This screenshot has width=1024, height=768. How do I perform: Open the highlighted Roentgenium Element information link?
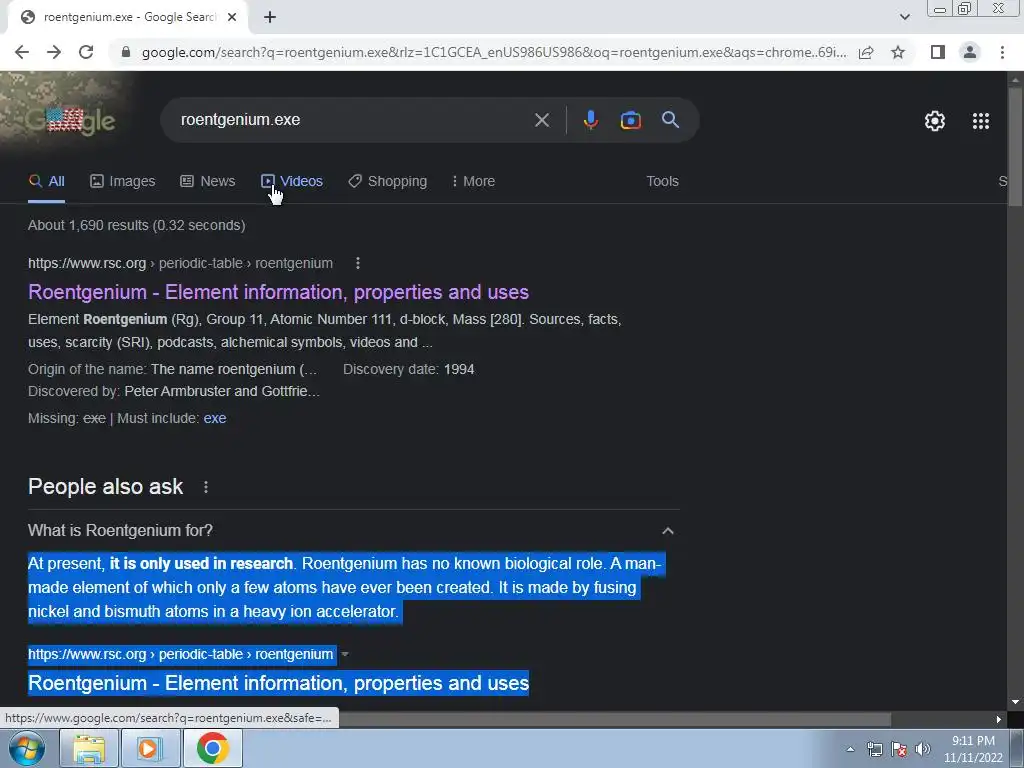278,683
